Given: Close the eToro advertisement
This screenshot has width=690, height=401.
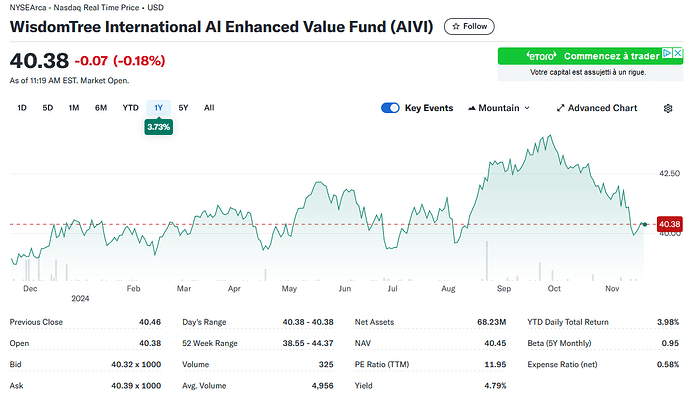Looking at the screenshot, I should tap(678, 53).
